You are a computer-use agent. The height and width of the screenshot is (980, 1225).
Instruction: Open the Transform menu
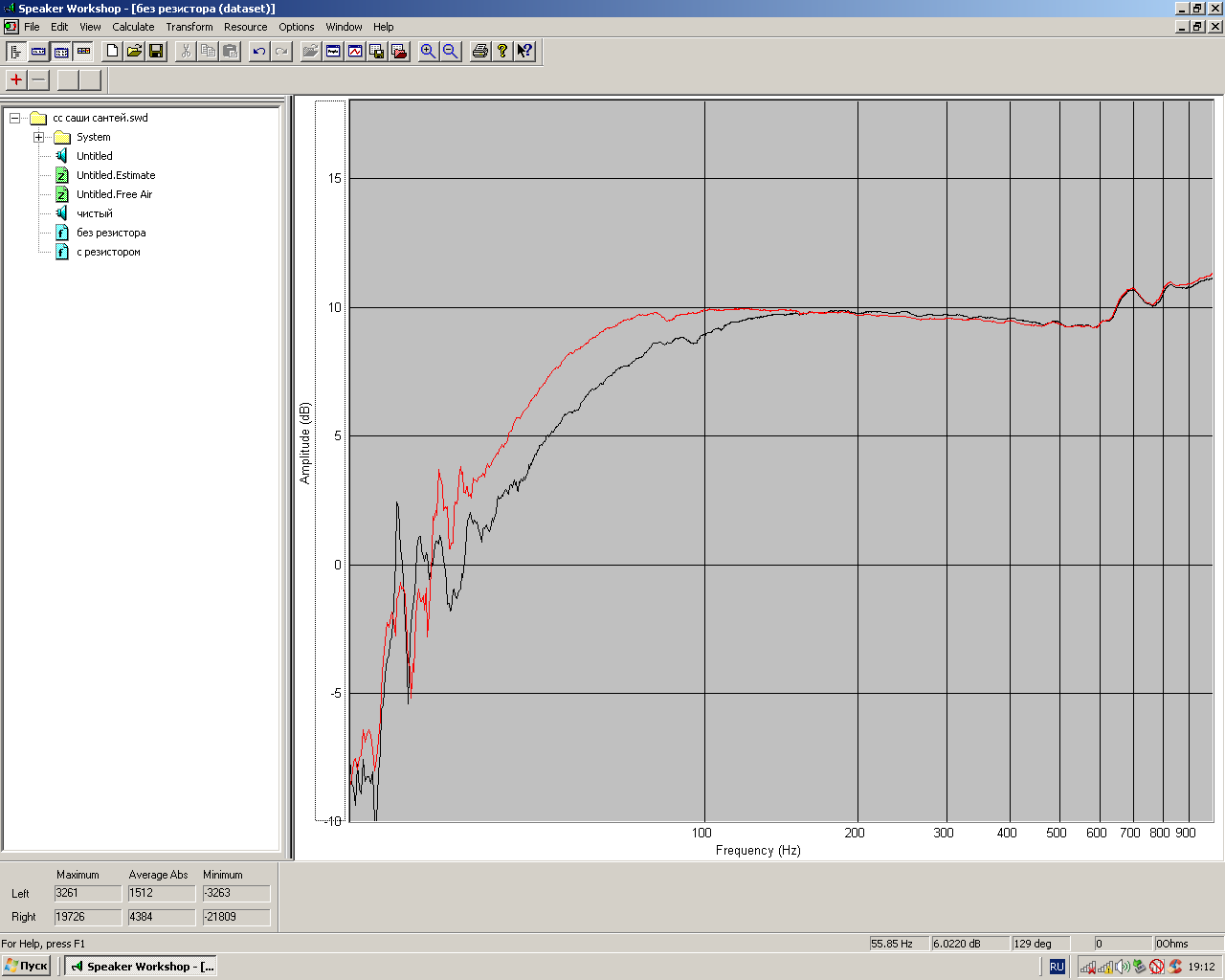(189, 27)
